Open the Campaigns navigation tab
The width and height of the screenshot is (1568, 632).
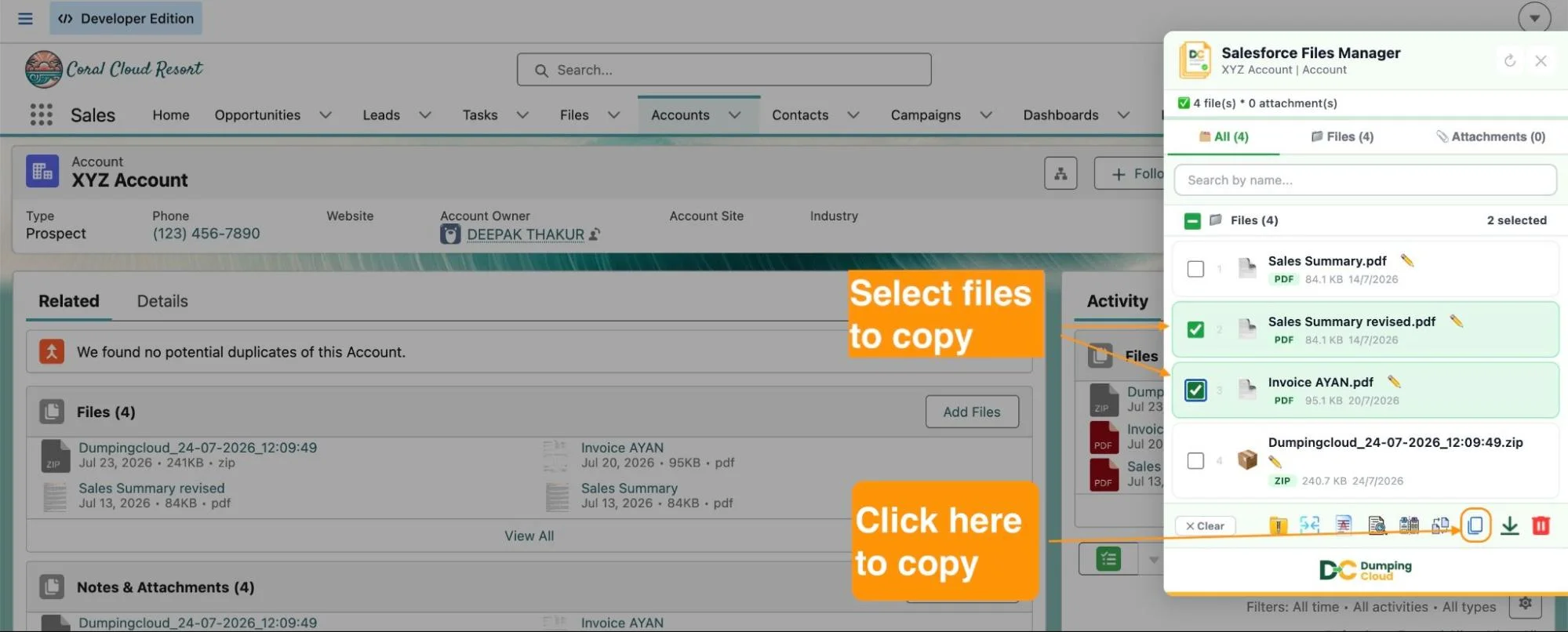pos(926,115)
